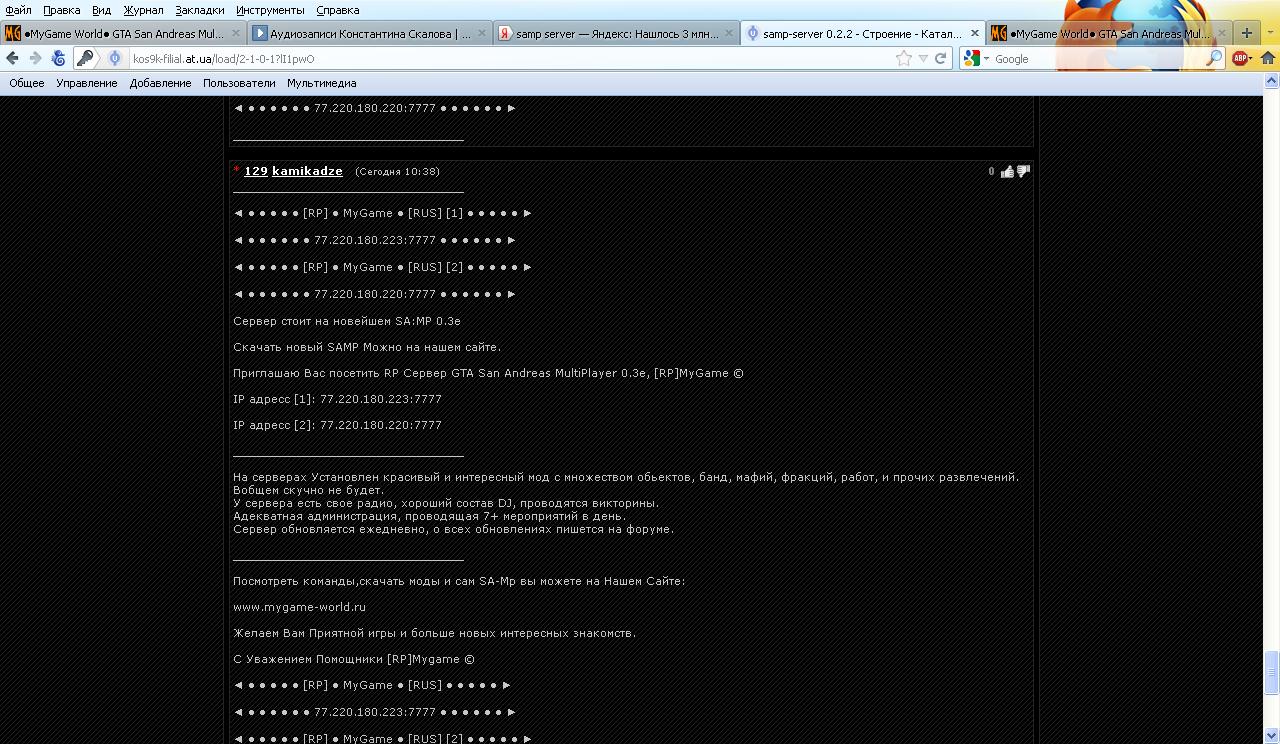Viewport: 1280px width, 744px height.
Task: Open the Журнал menu
Action: point(143,10)
